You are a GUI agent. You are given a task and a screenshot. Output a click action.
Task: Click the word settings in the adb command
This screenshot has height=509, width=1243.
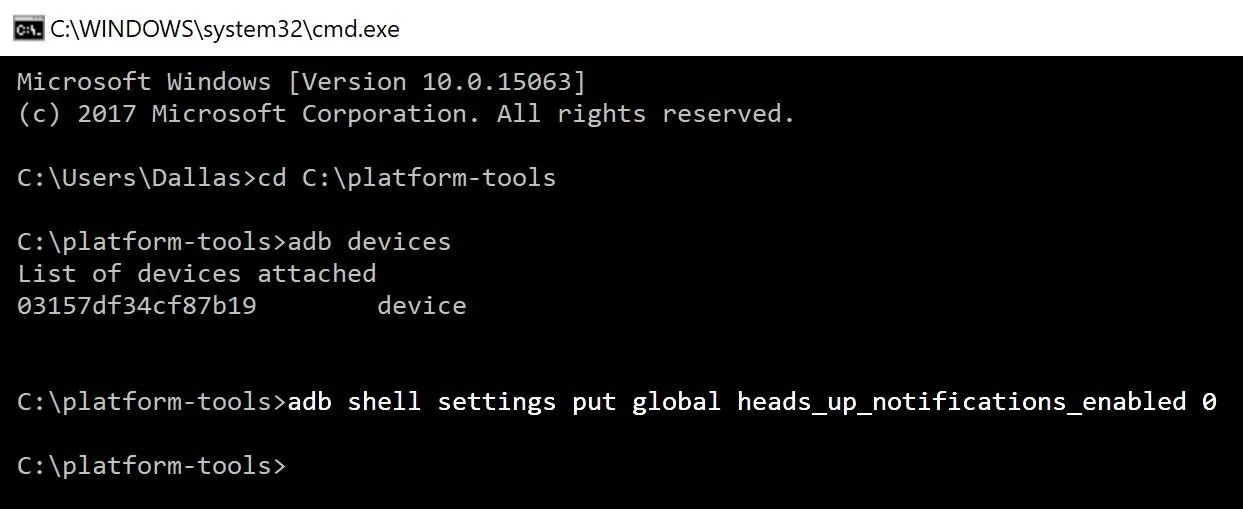tap(496, 402)
